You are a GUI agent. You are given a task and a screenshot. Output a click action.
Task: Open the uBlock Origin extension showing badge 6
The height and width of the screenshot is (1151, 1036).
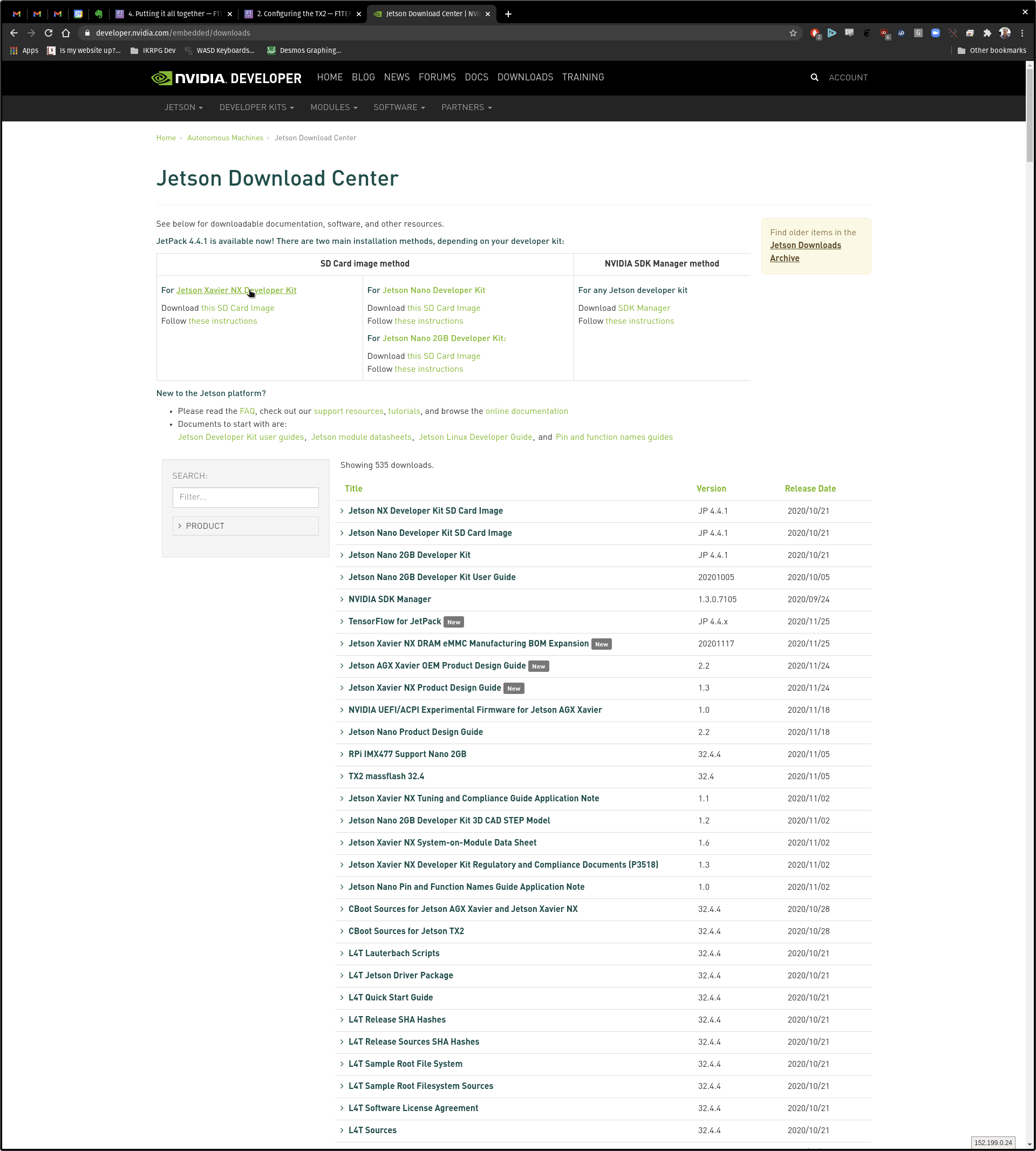(x=884, y=33)
